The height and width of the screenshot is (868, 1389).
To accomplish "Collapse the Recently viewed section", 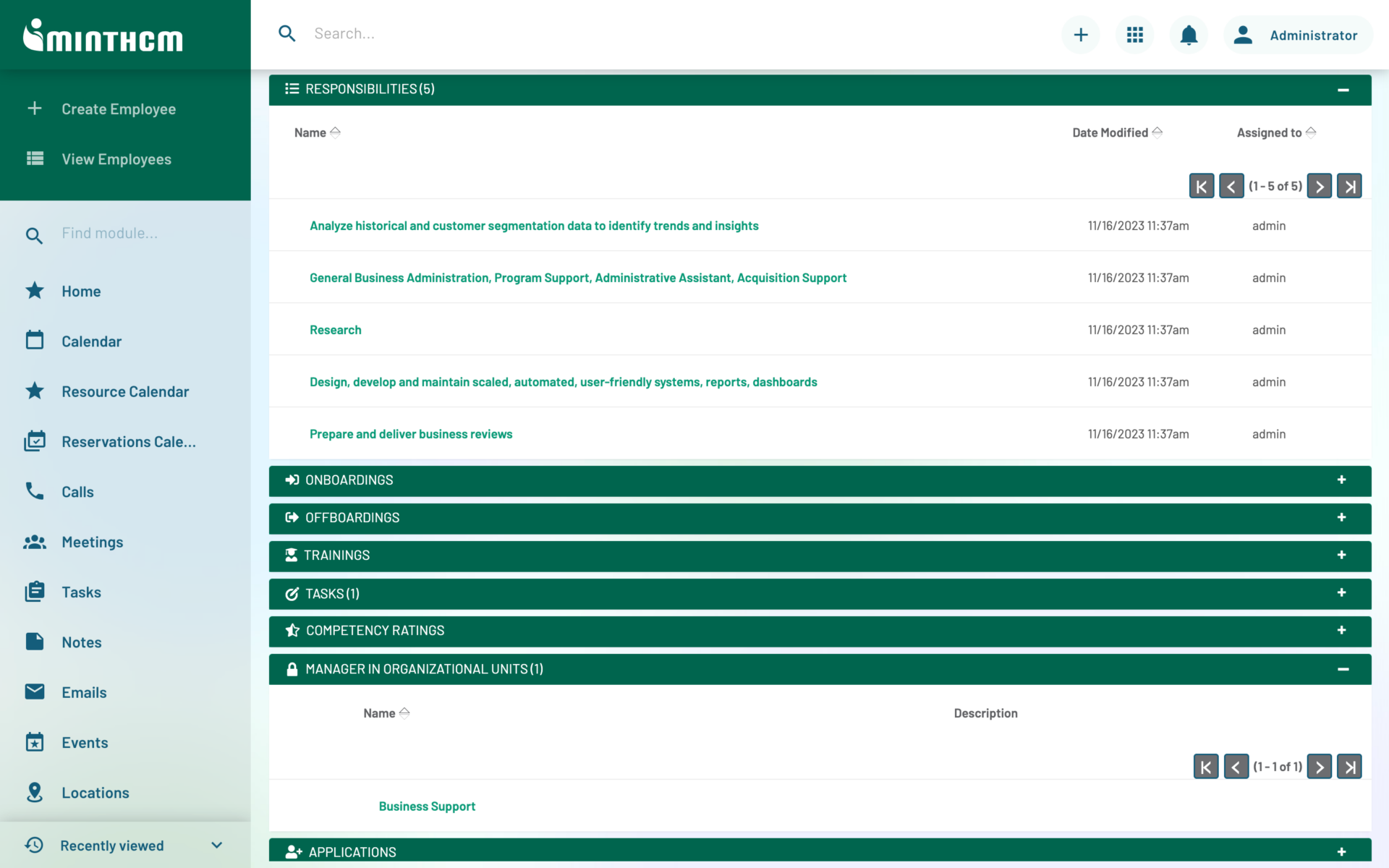I will pyautogui.click(x=216, y=844).
